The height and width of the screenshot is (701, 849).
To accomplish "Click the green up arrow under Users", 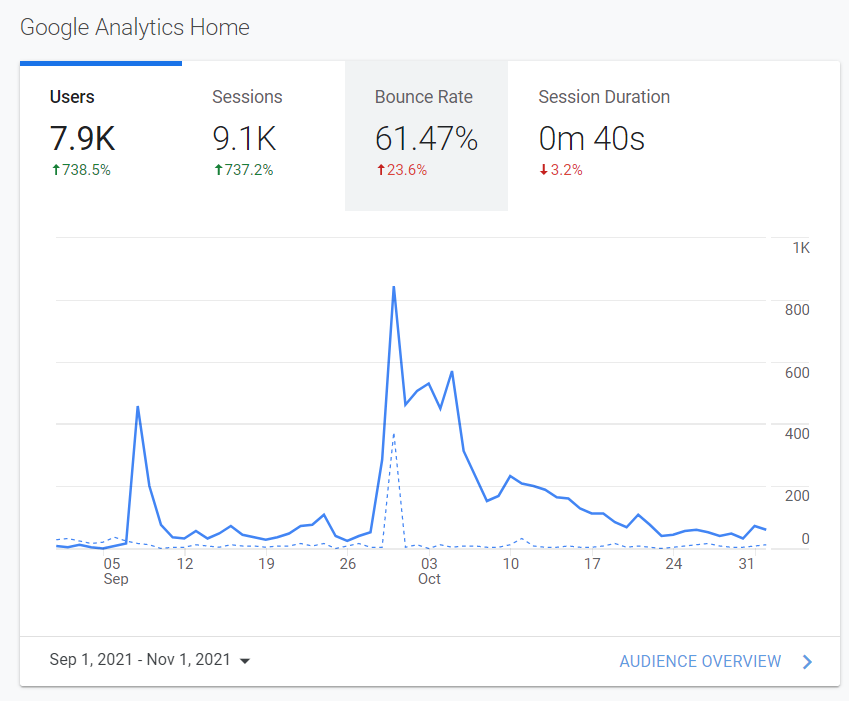I will click(x=56, y=170).
